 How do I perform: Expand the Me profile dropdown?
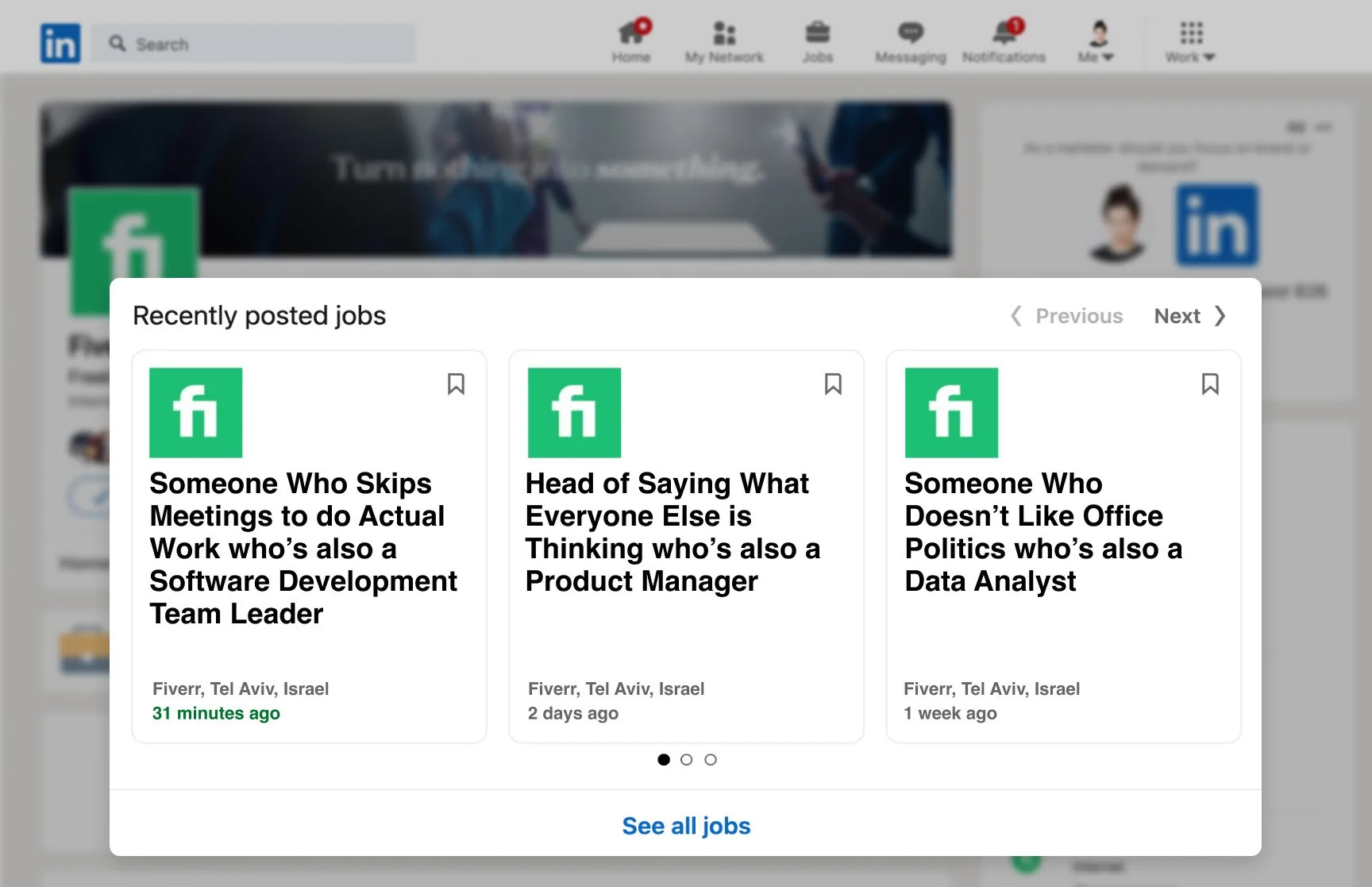point(1096,41)
